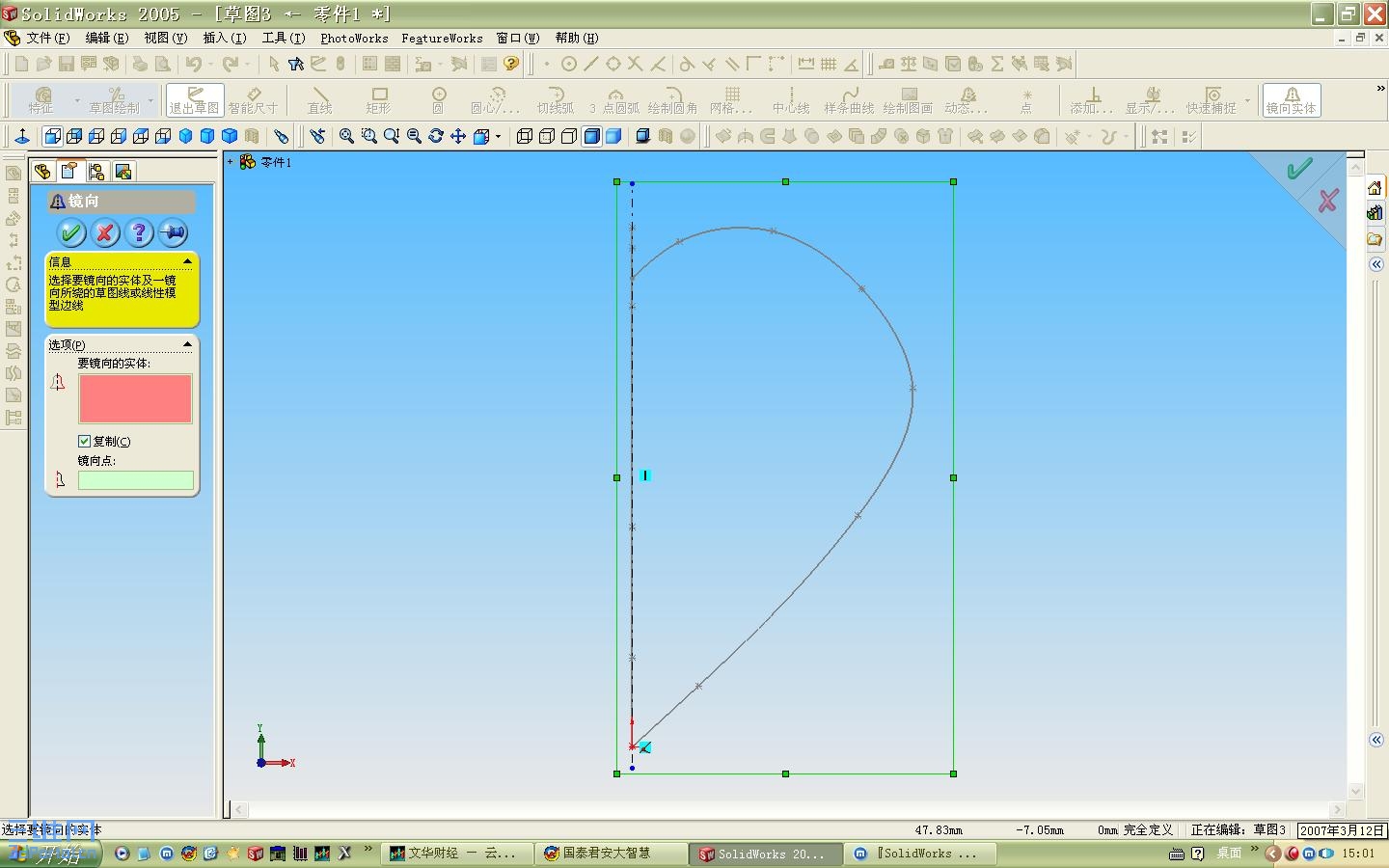Expand the toolbar overflow chevron at right
This screenshot has height=868, width=1389.
pos(1379,89)
